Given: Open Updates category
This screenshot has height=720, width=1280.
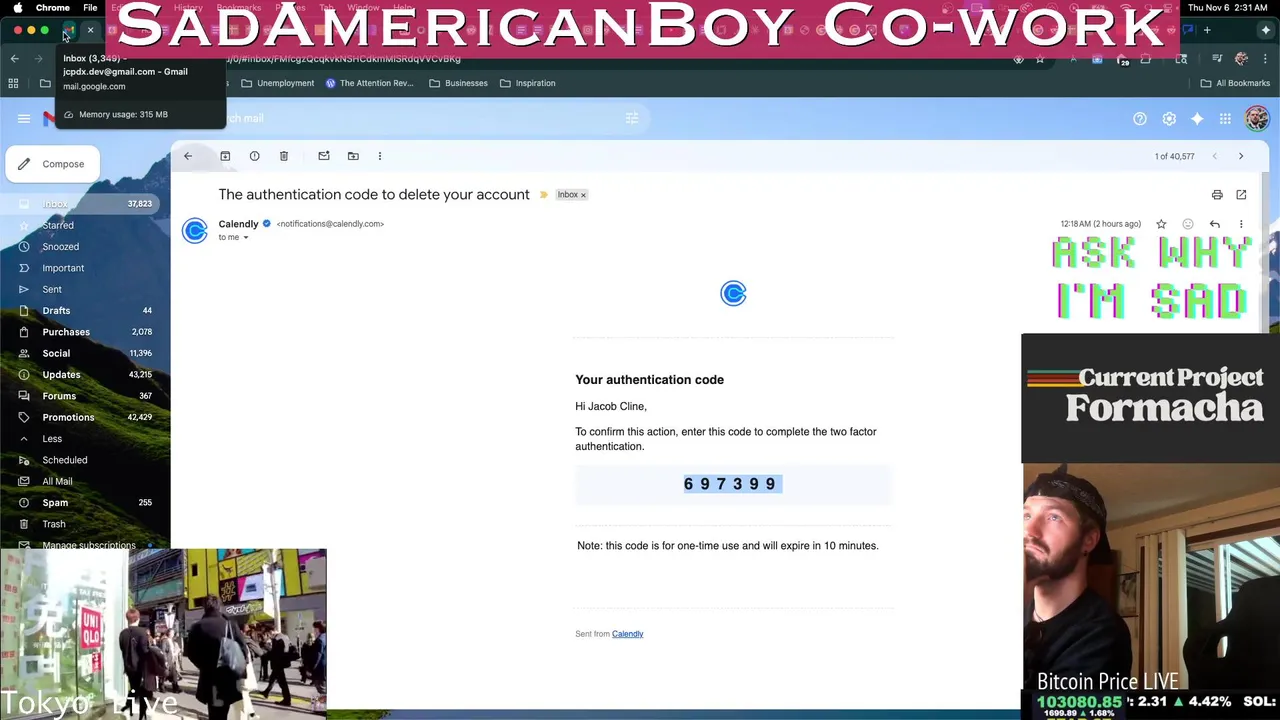Looking at the screenshot, I should (x=80, y=375).
